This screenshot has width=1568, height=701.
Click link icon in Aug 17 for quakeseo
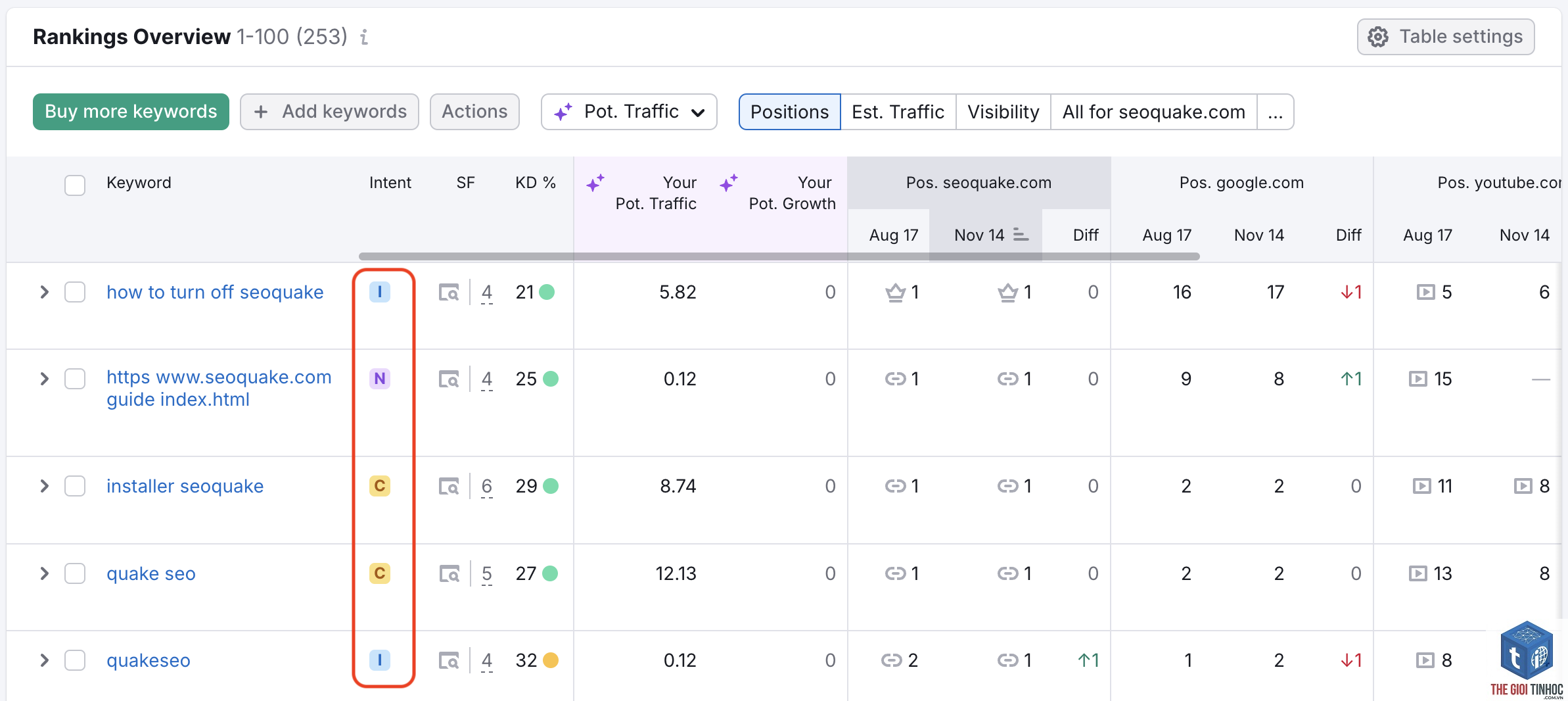tap(891, 660)
